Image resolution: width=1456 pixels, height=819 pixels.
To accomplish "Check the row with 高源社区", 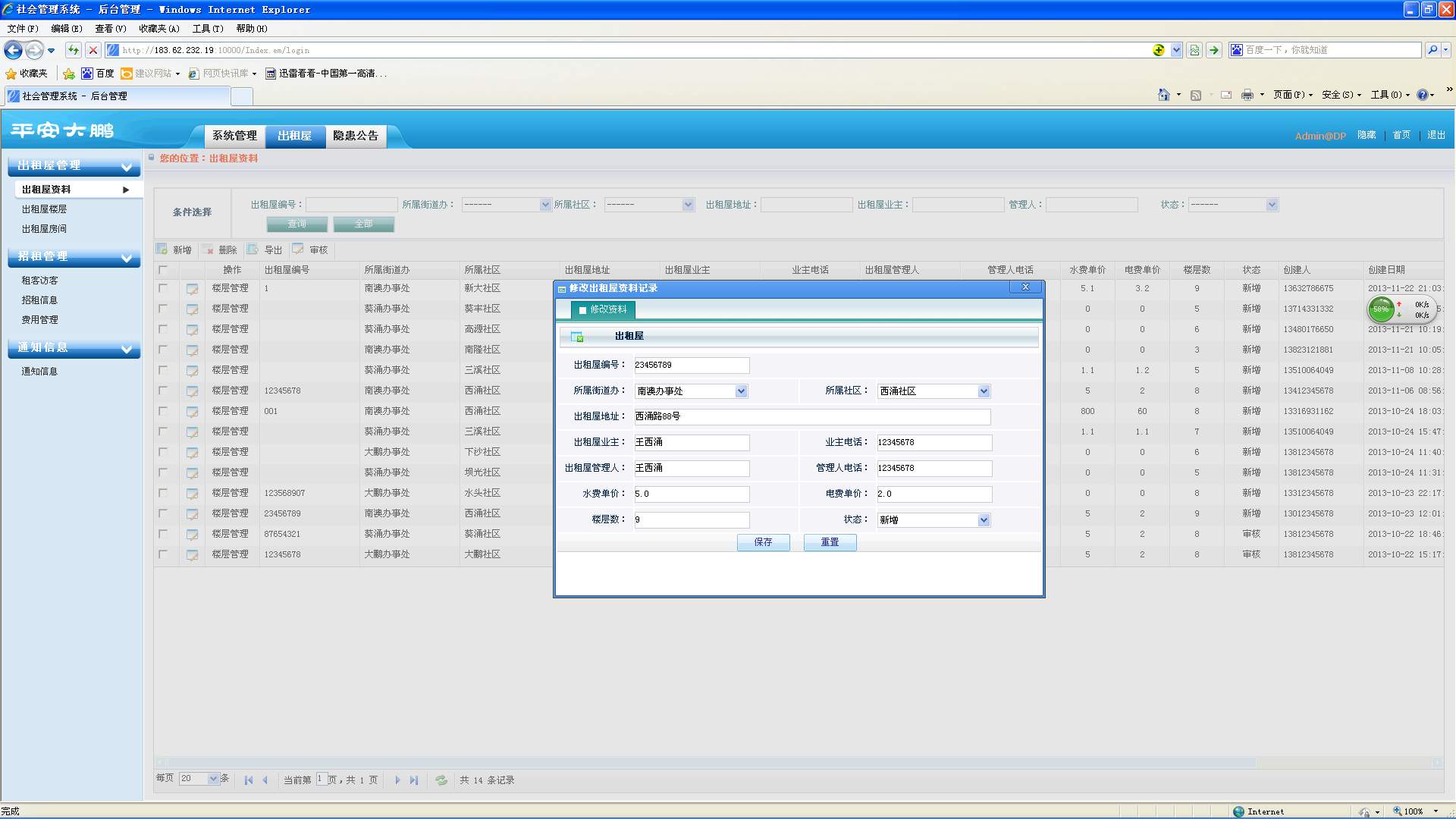I will pyautogui.click(x=163, y=329).
